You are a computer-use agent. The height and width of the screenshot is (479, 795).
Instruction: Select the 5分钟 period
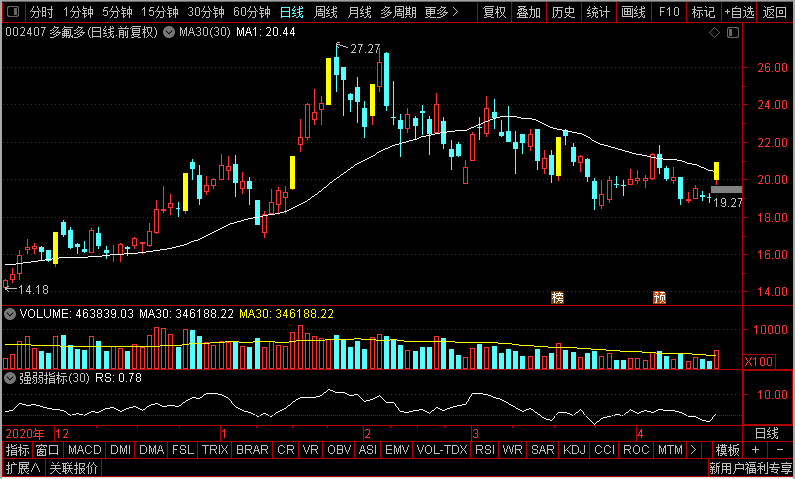point(117,12)
